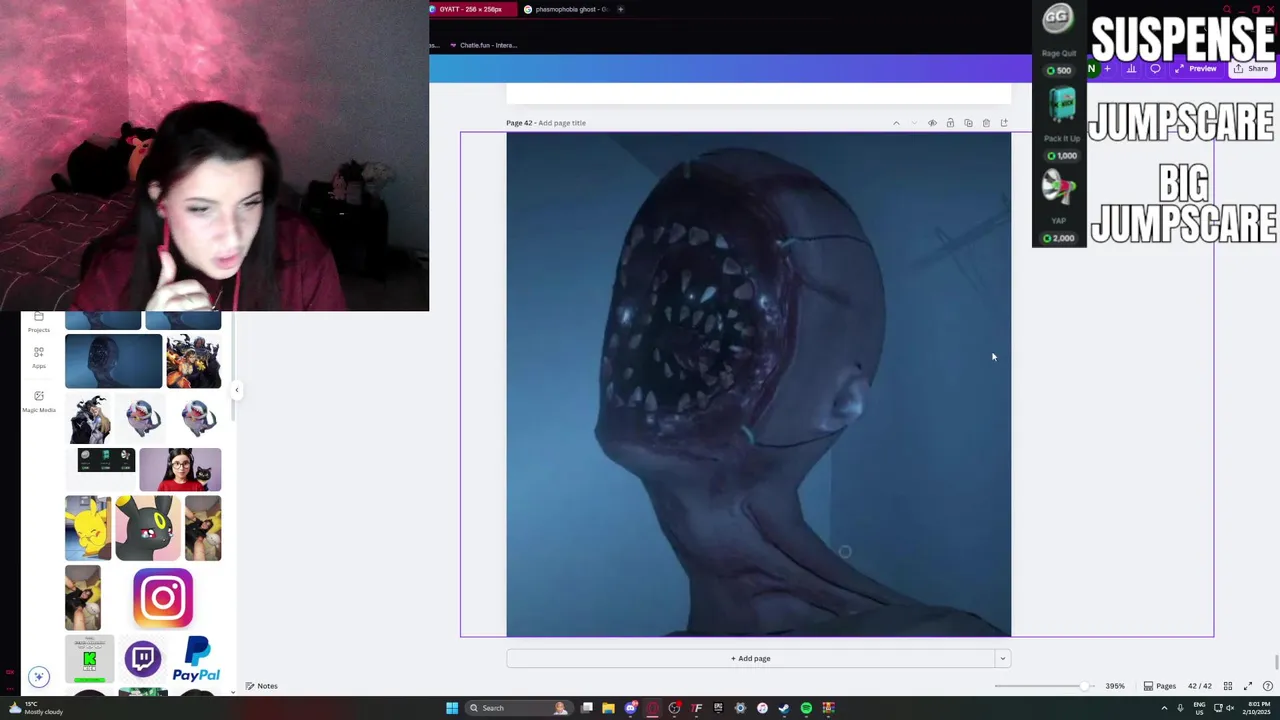1280x720 pixels.
Task: Select the PayPal logo upload
Action: point(196,659)
